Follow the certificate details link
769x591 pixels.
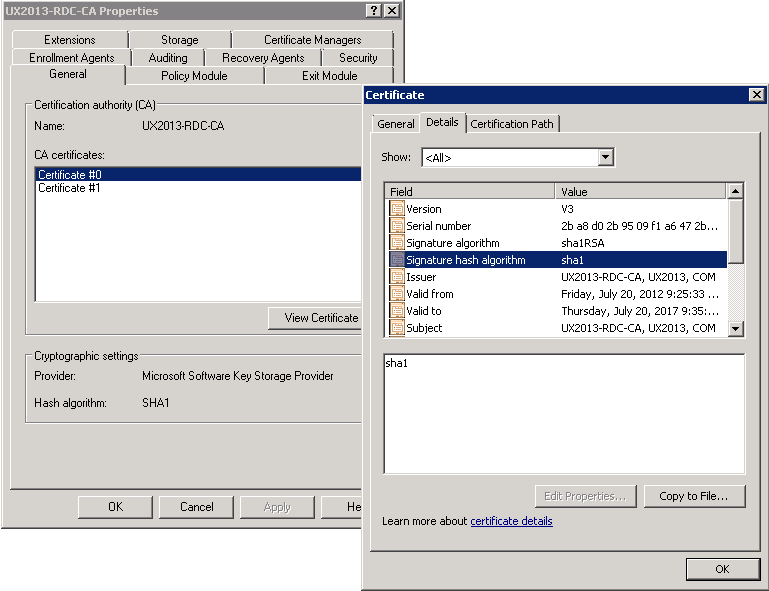[x=511, y=521]
